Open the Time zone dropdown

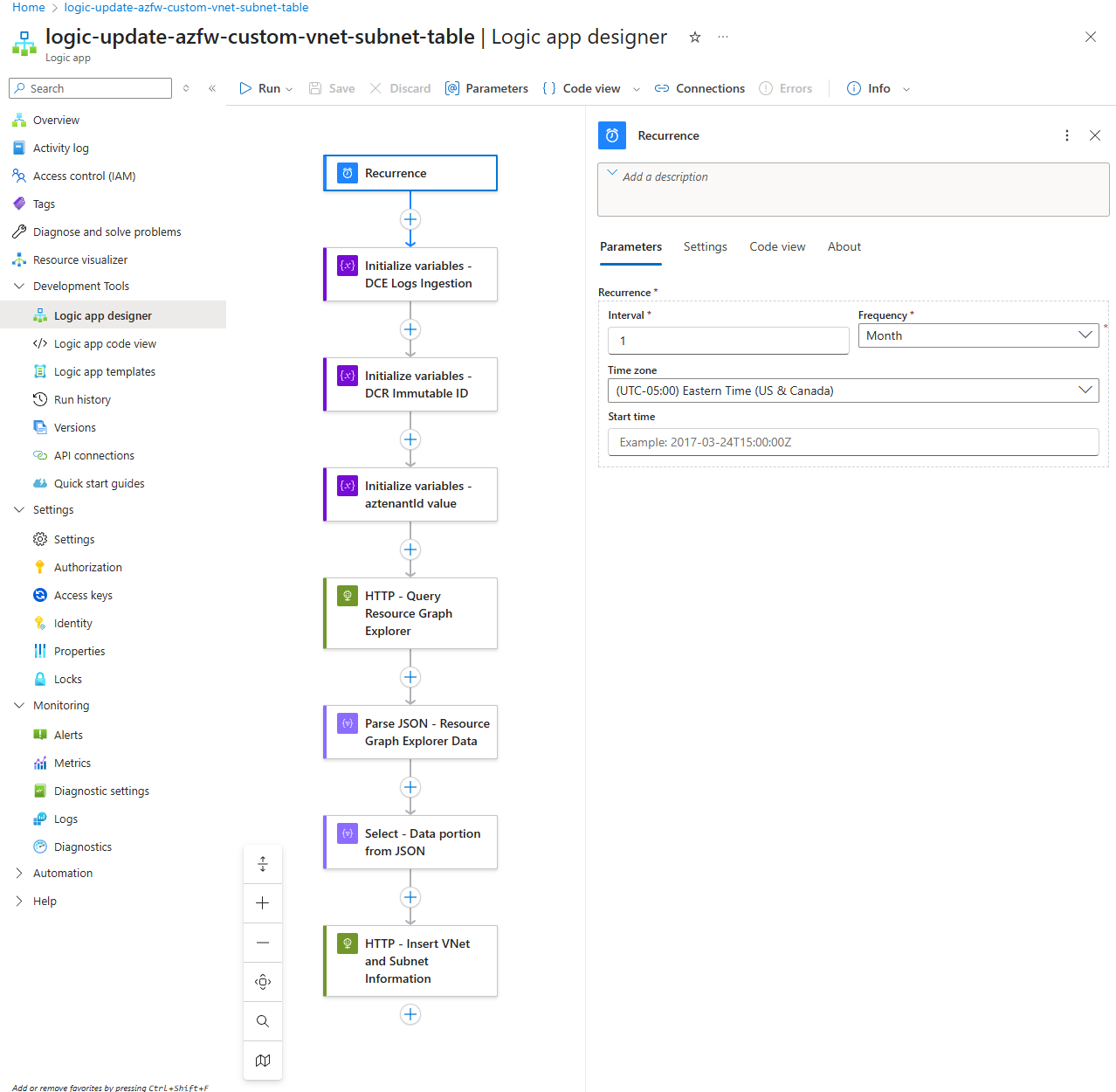852,390
